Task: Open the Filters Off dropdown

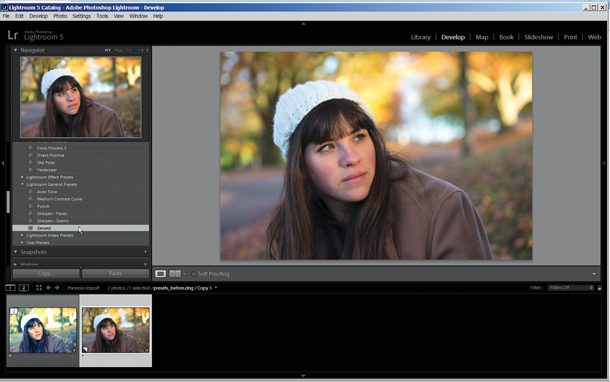Action: [x=571, y=288]
